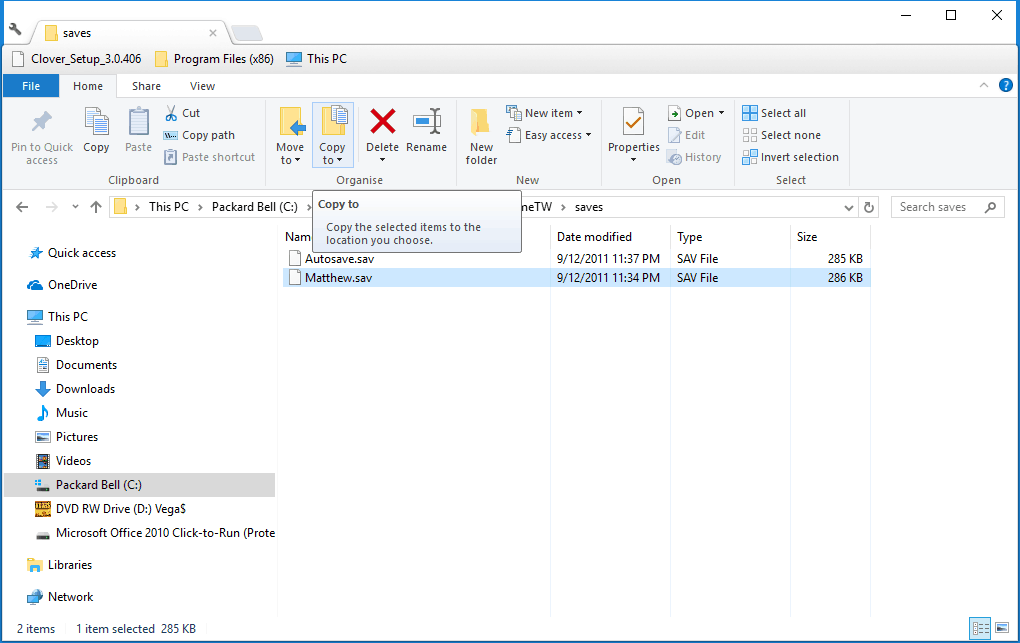
Task: Open Help with the question mark icon
Action: tap(1005, 85)
